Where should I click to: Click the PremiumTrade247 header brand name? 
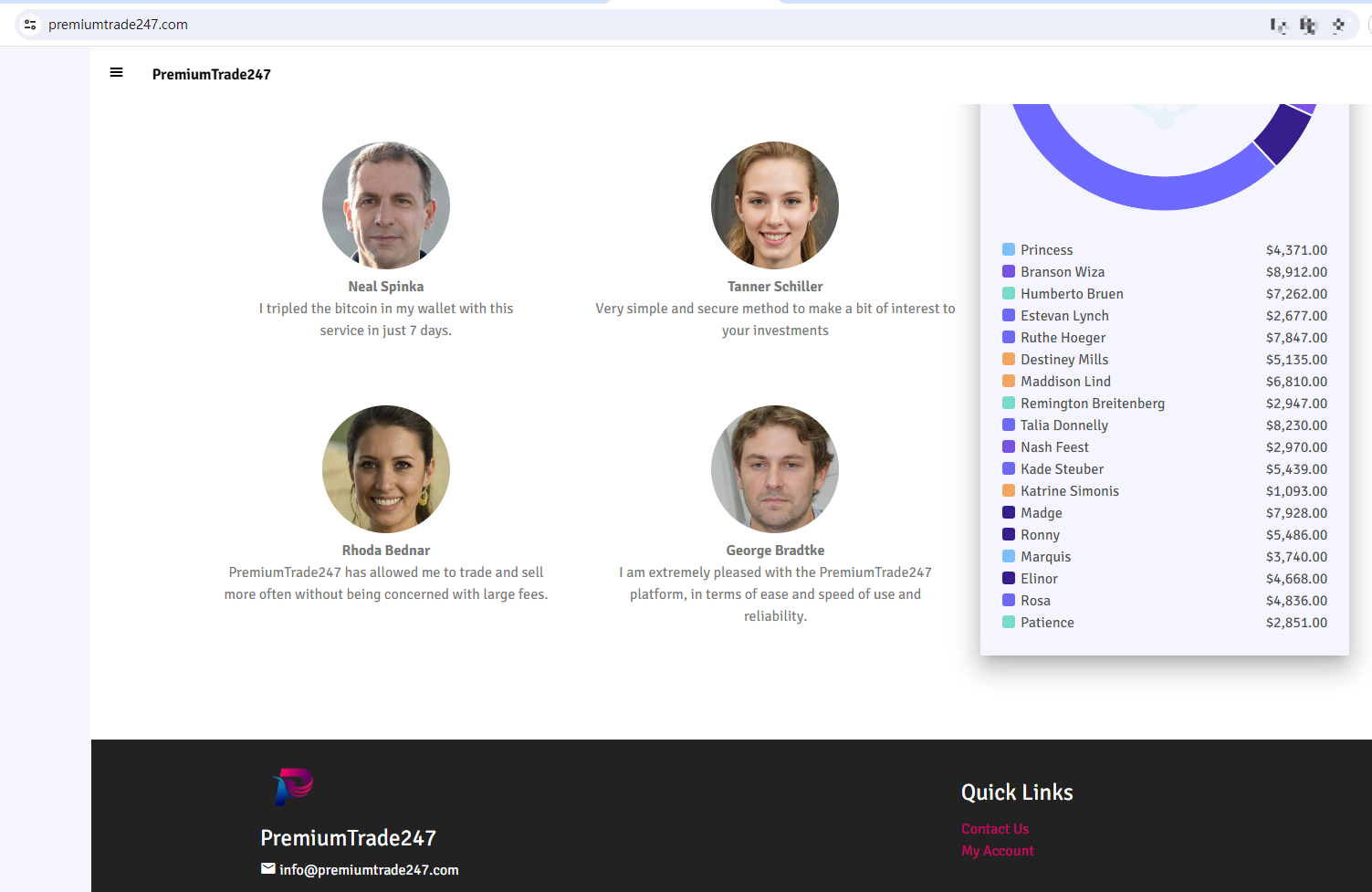pos(212,75)
